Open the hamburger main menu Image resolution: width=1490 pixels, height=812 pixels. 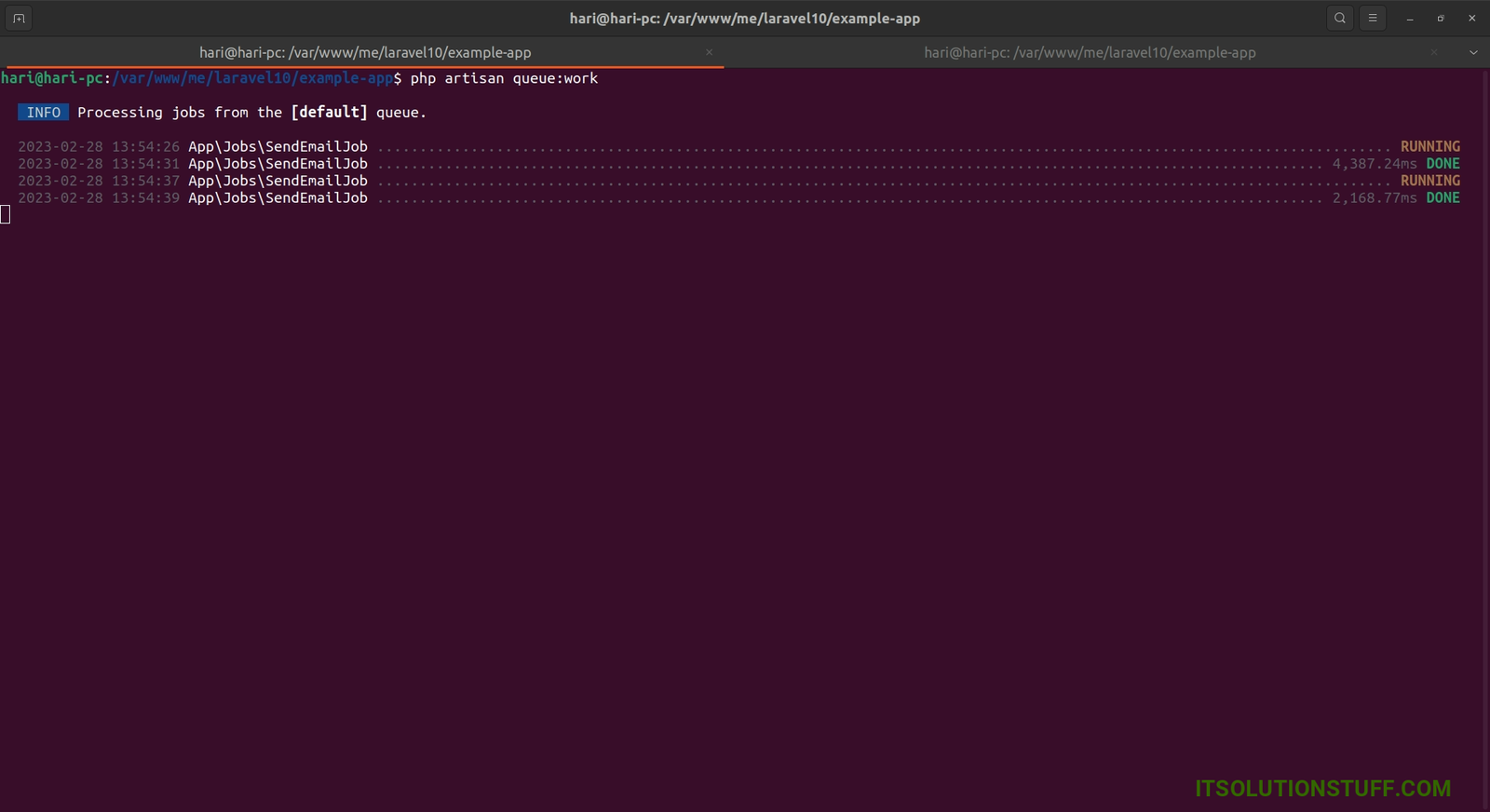click(x=1373, y=18)
